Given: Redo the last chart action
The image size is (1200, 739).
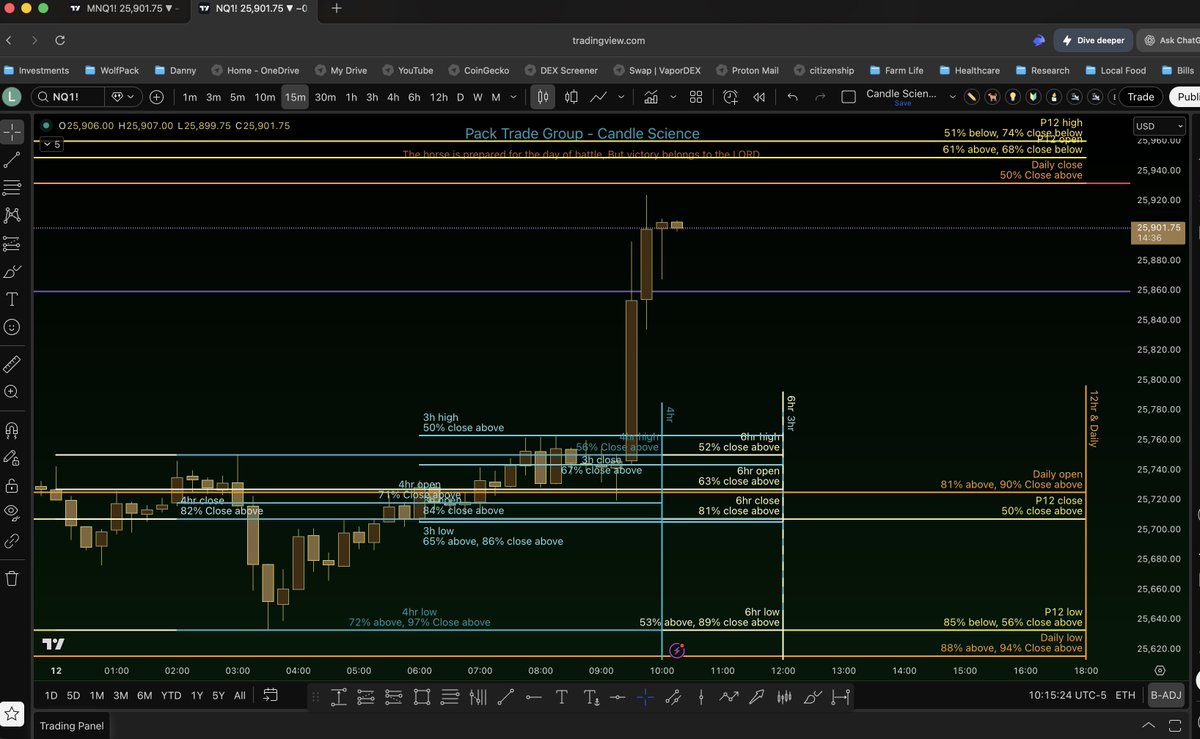Looking at the screenshot, I should tap(821, 97).
